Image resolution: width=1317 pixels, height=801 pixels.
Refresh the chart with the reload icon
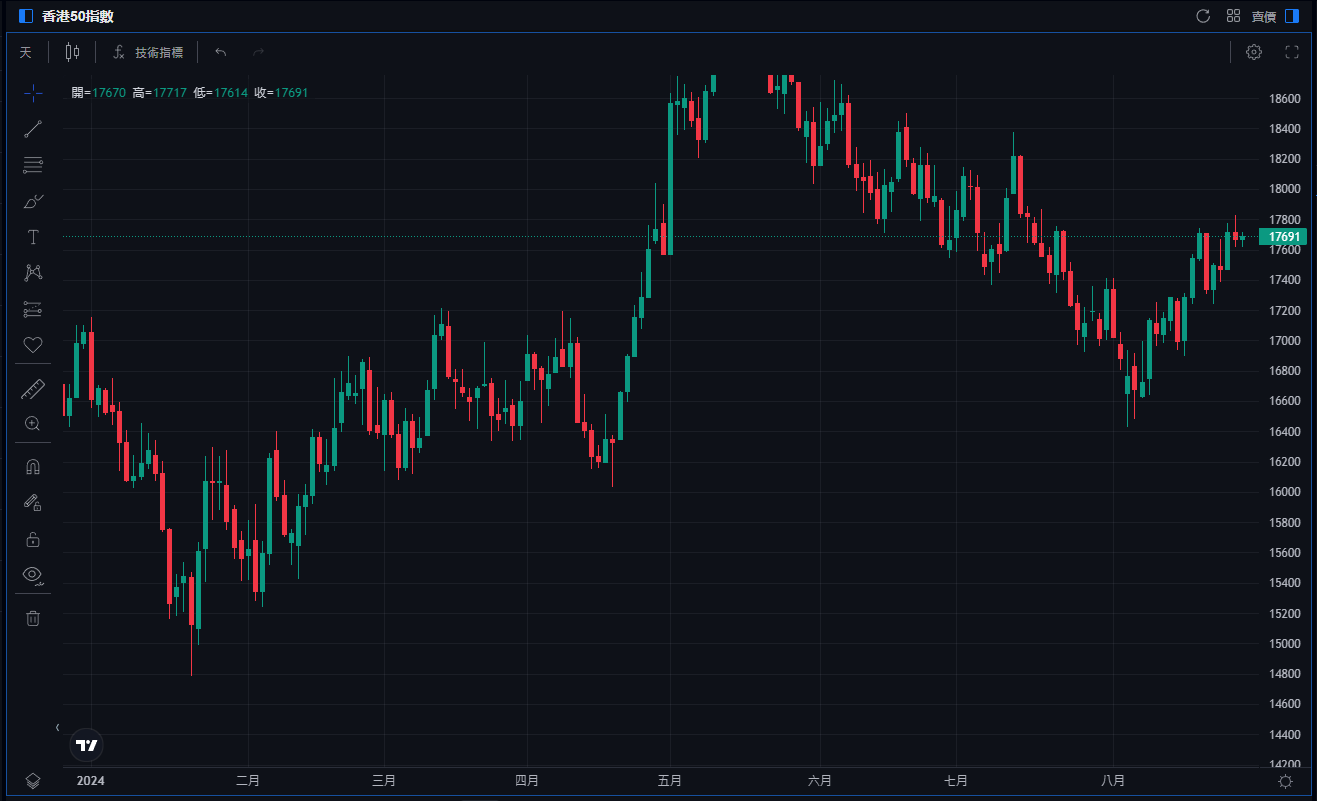(1203, 16)
